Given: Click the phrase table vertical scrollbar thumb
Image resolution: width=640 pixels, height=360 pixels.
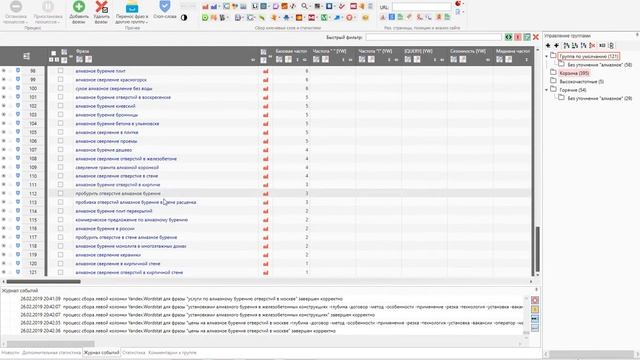Looking at the screenshot, I should (538, 249).
